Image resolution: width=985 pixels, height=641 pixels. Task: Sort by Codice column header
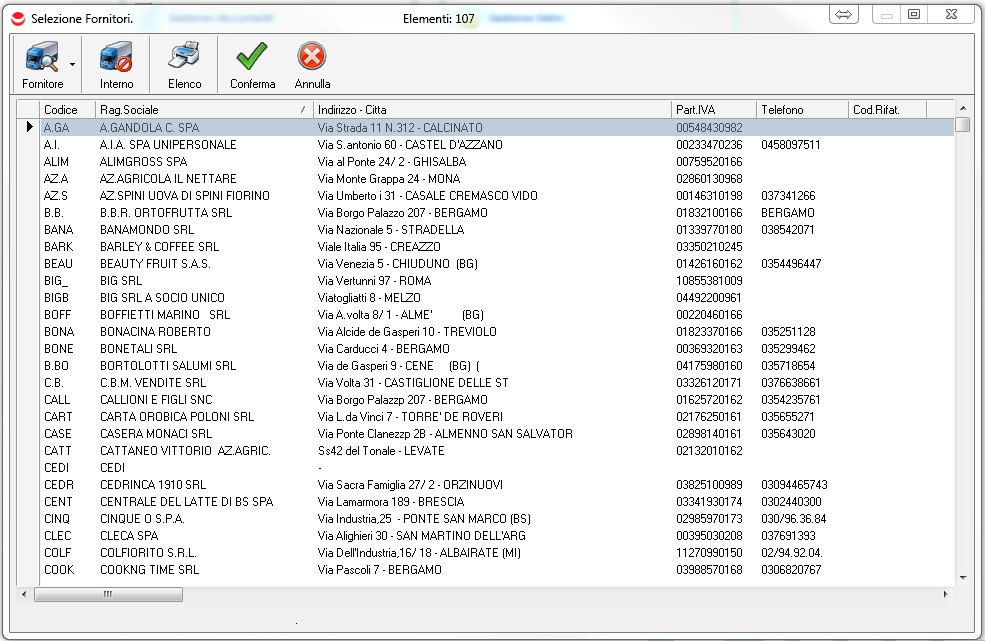click(x=67, y=109)
